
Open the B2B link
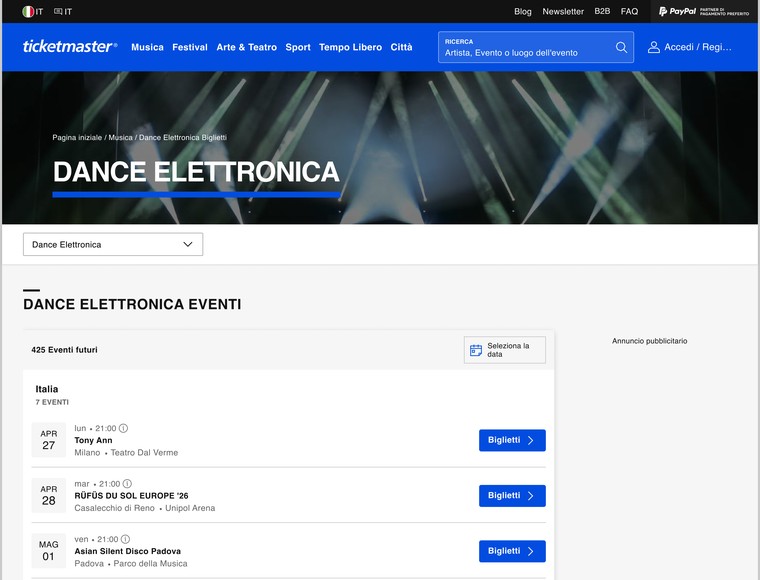(x=602, y=11)
